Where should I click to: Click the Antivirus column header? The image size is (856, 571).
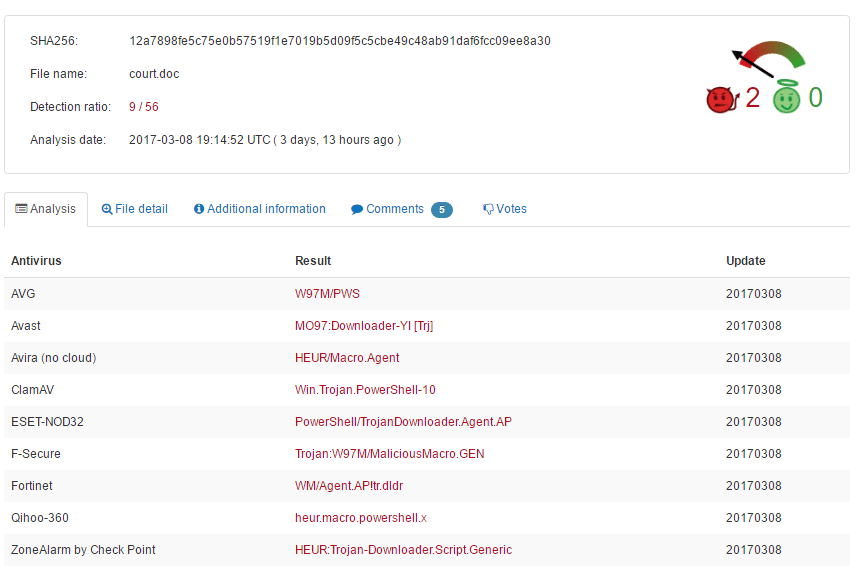coord(36,261)
